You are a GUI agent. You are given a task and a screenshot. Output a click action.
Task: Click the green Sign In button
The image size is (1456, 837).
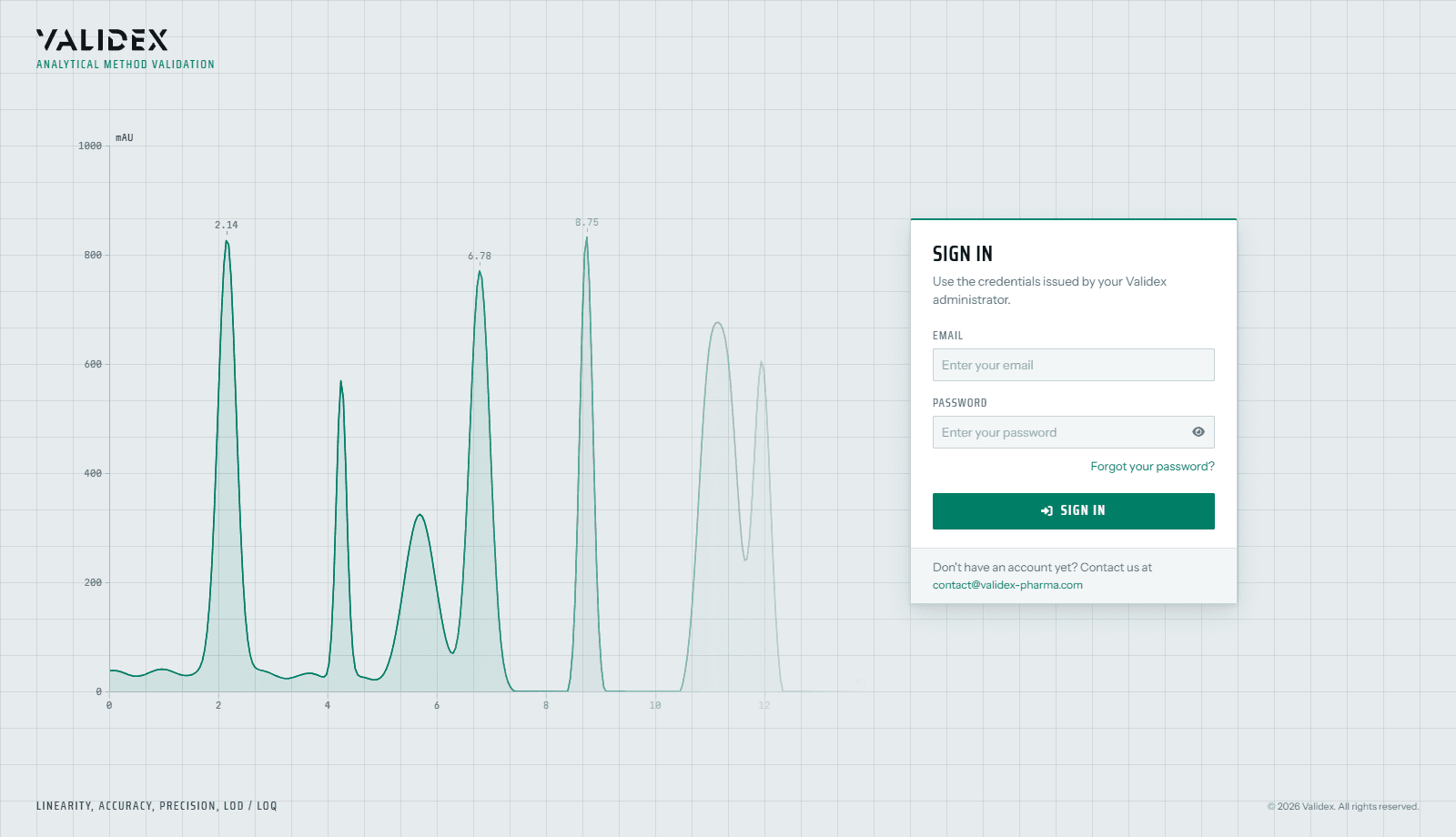(x=1073, y=511)
